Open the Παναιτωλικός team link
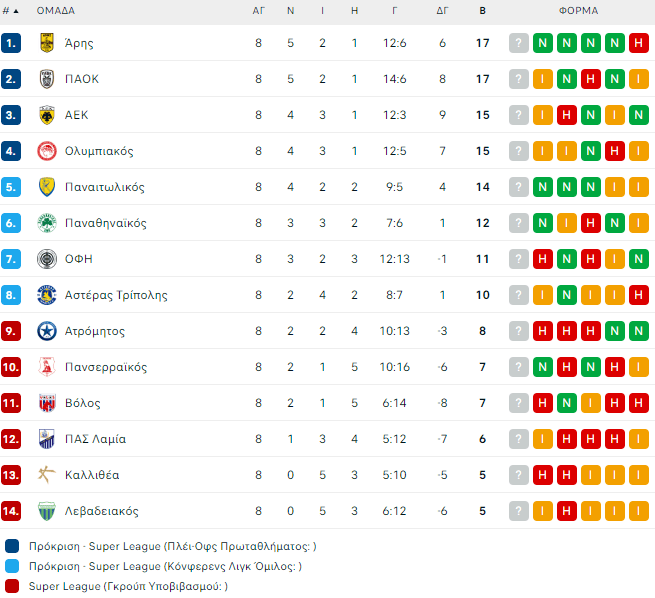The image size is (655, 598). click(105, 187)
